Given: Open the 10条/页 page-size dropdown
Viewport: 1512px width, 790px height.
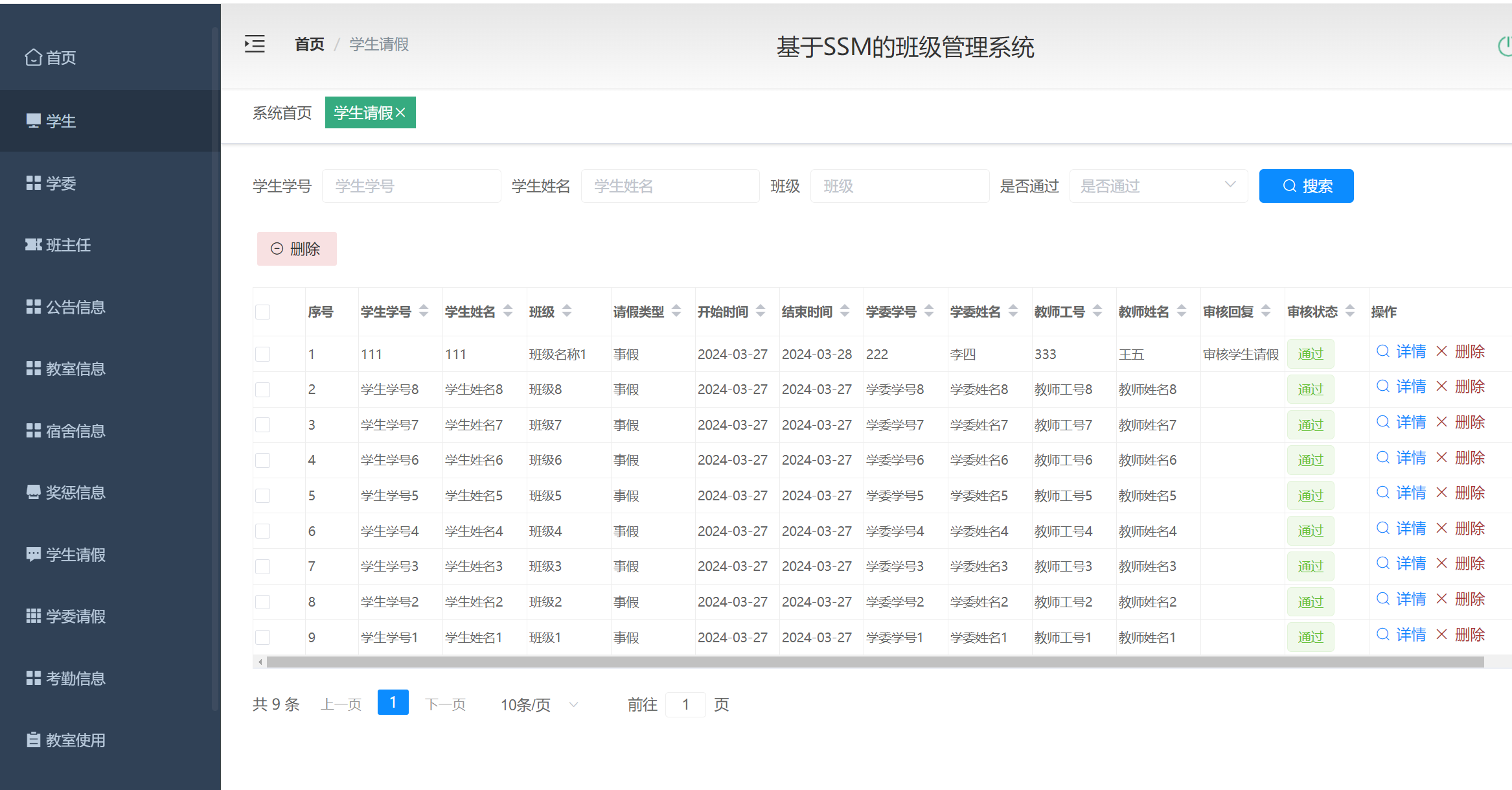Looking at the screenshot, I should (x=538, y=704).
